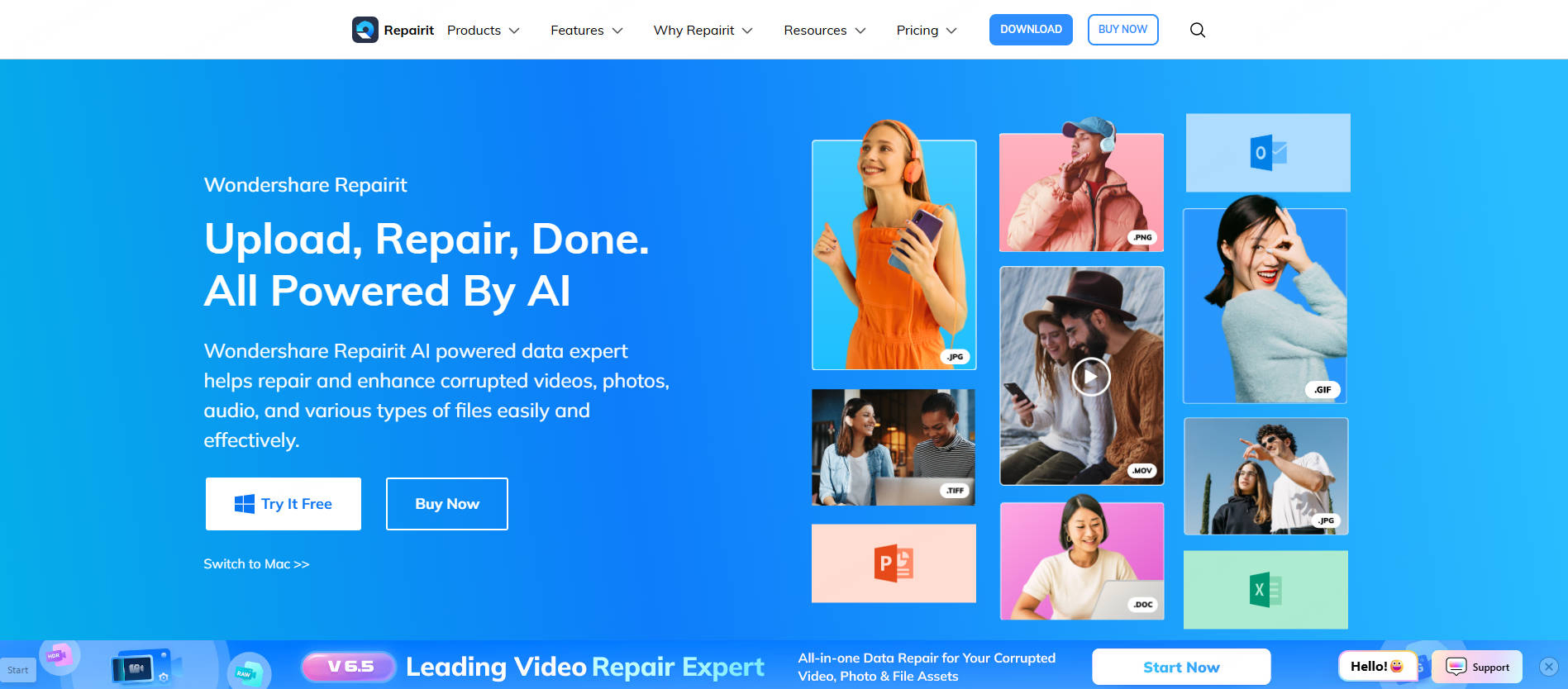Click the Try It Free button
Viewport: 1568px width, 689px height.
284,504
